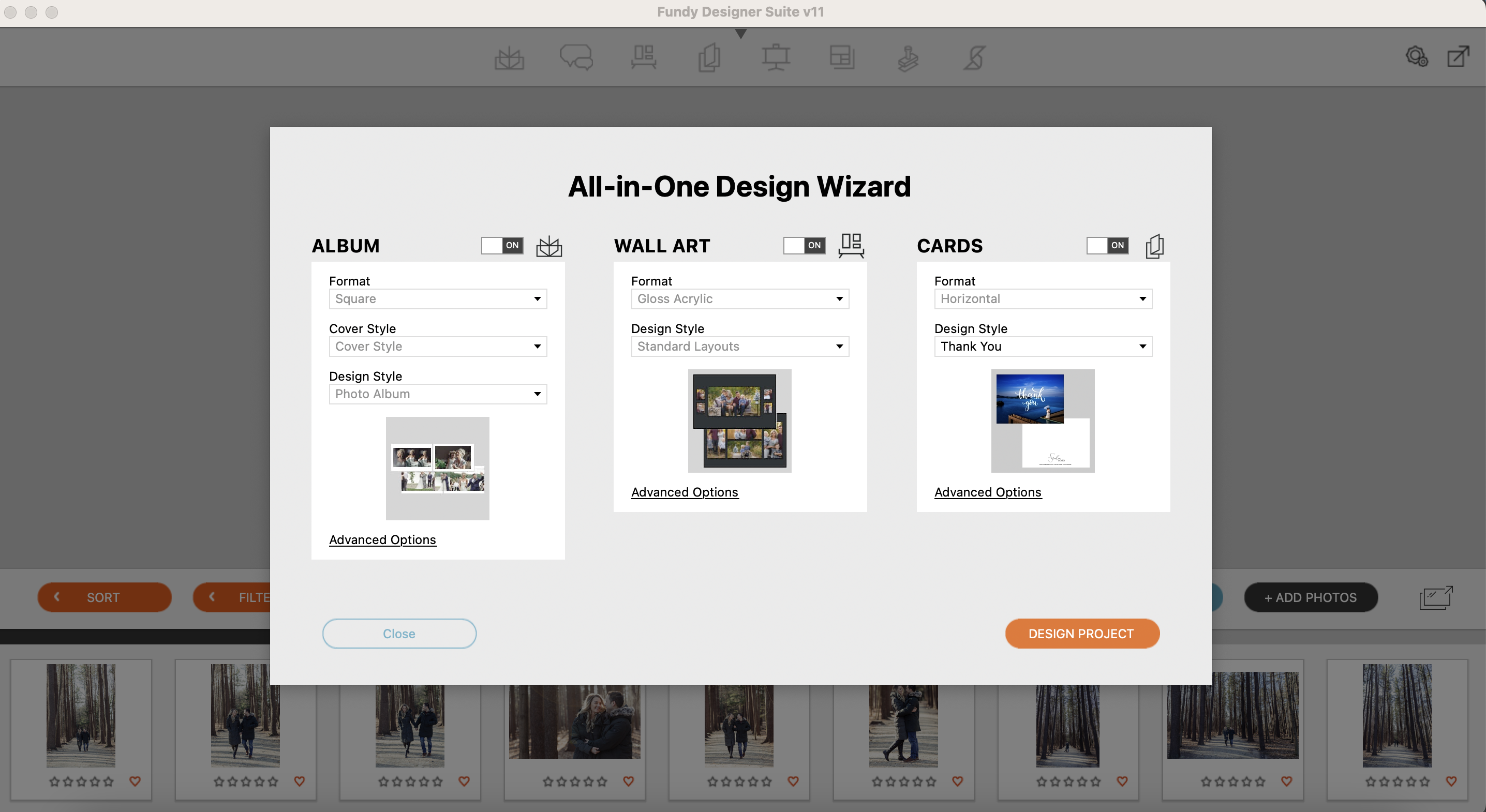Click the export arrow icon at top right

pyautogui.click(x=1458, y=56)
